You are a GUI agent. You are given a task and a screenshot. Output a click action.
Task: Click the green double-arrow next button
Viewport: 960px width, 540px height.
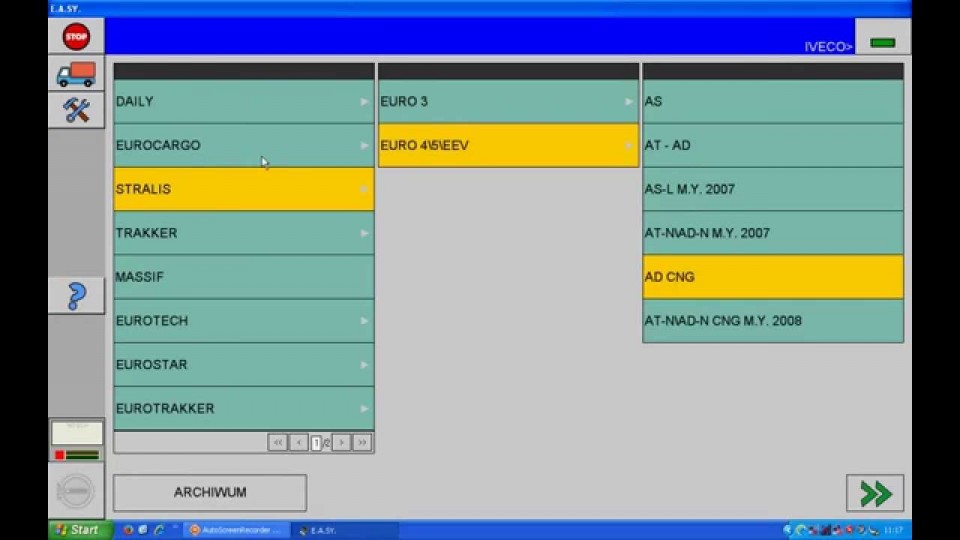click(x=875, y=493)
